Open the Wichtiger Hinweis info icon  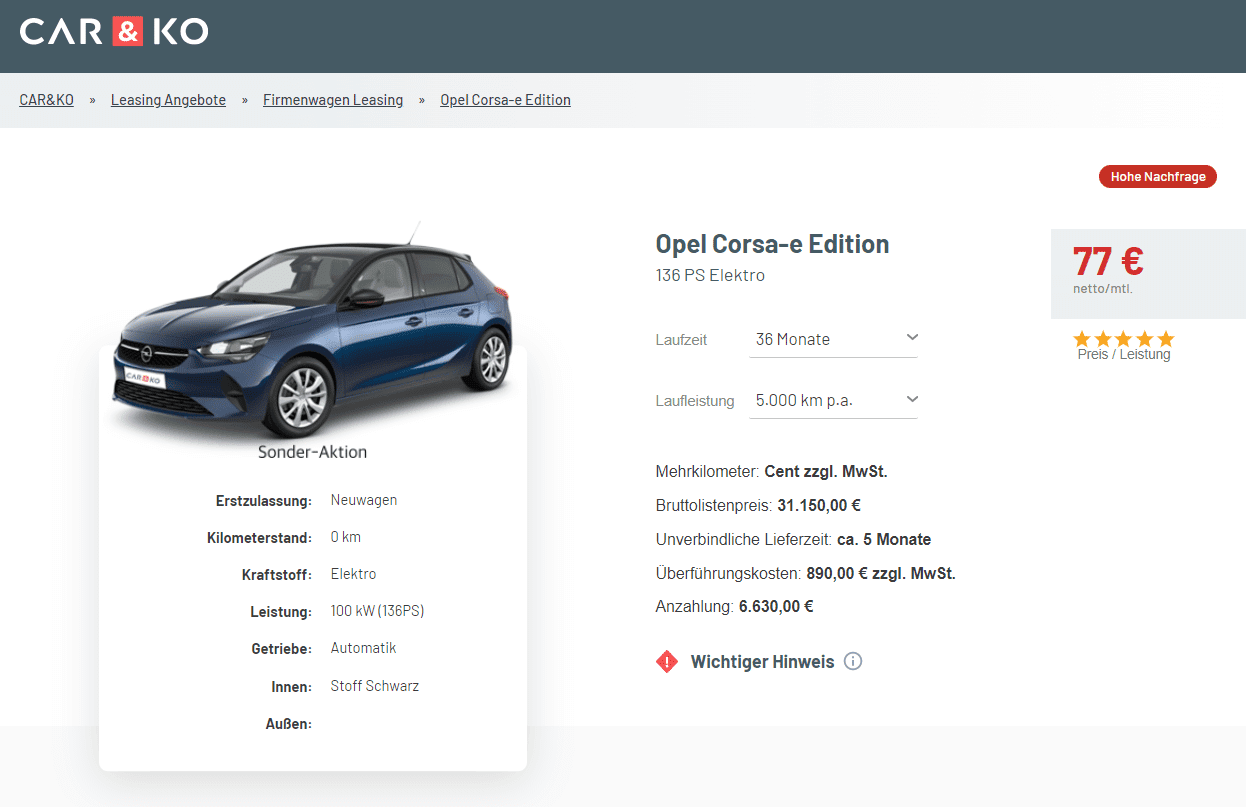[853, 662]
